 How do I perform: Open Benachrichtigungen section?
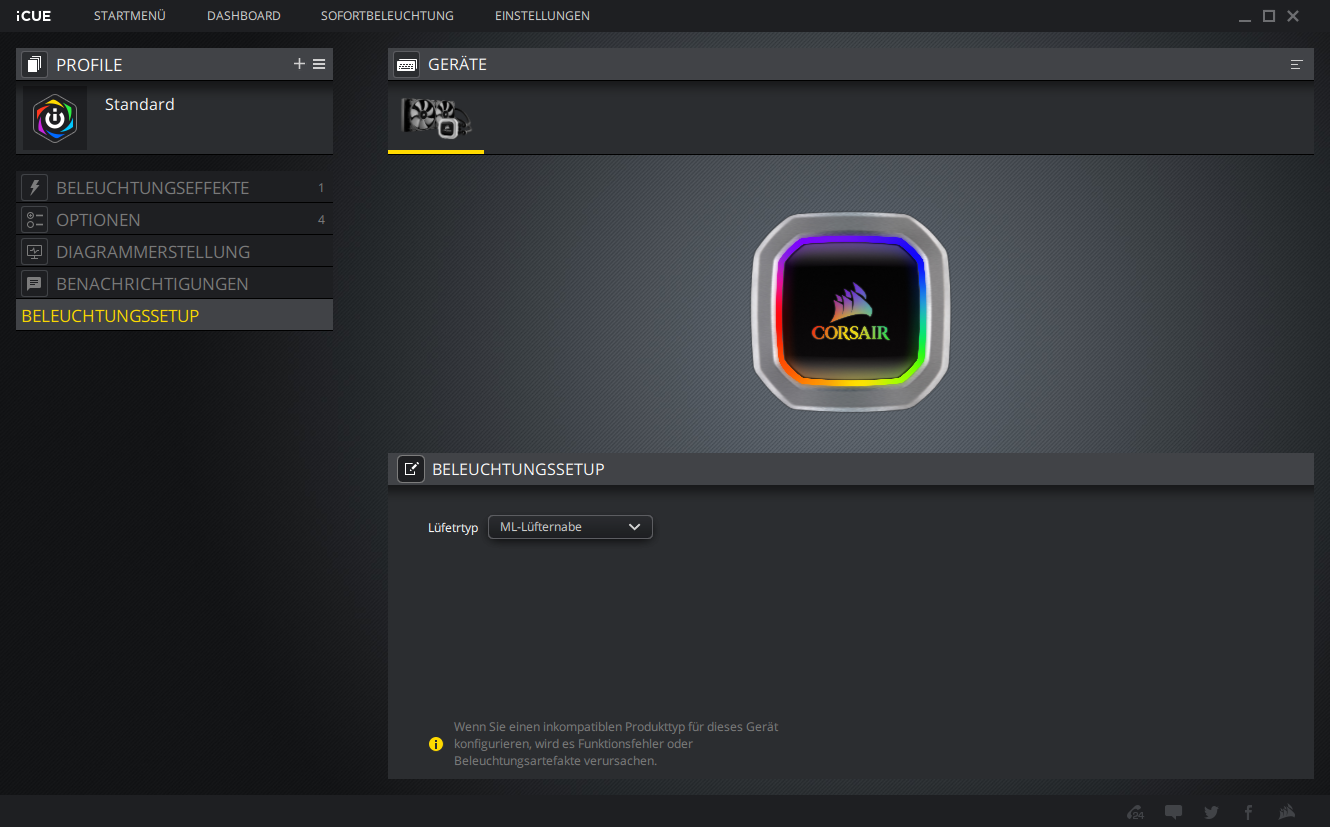coord(174,283)
